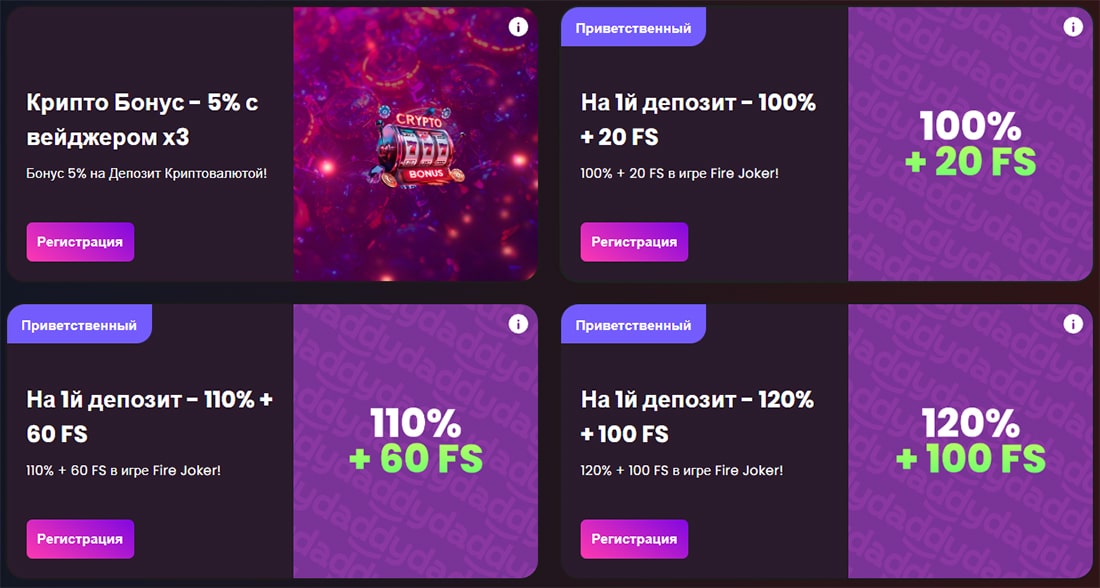Open info icon on Крипто Бонус card
This screenshot has width=1100, height=588.
point(518,27)
